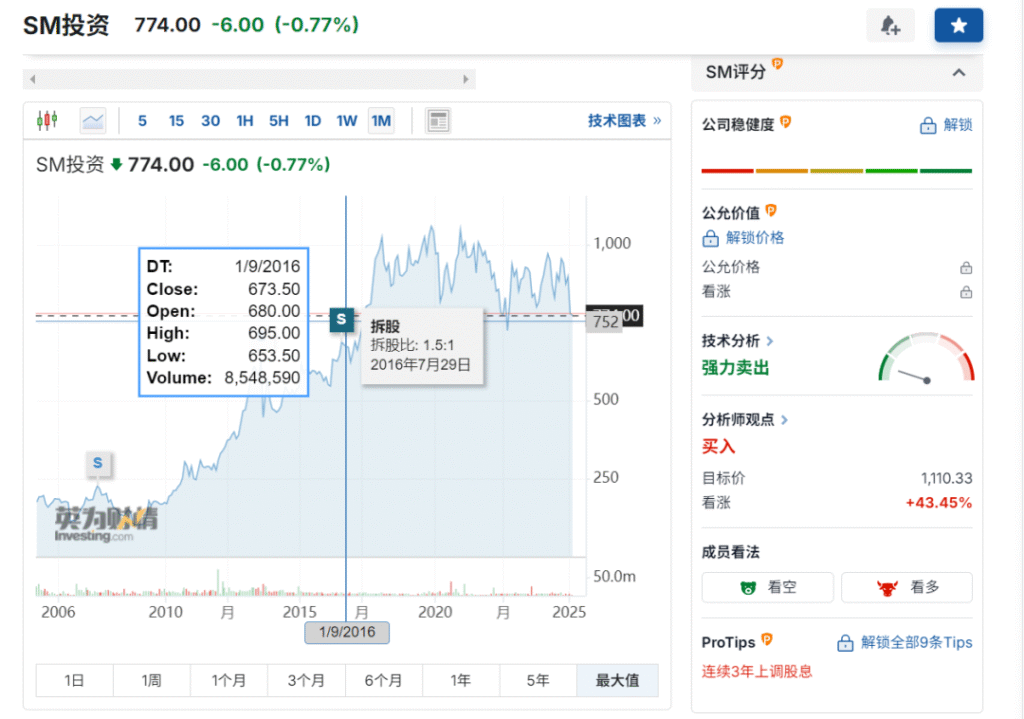Vote bearish with the 看空 button

(x=770, y=588)
